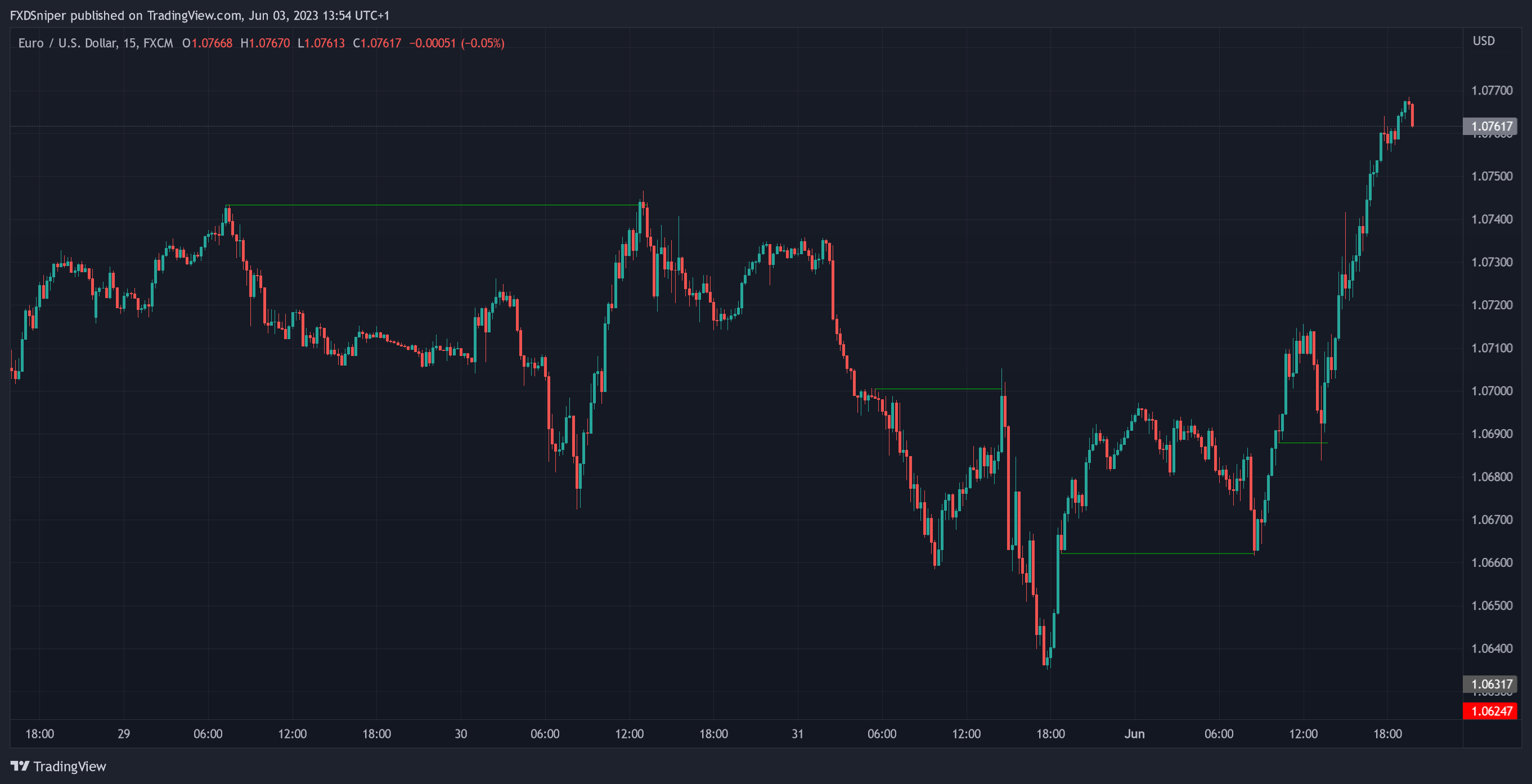Click the 31 date label on the time axis

(x=798, y=733)
